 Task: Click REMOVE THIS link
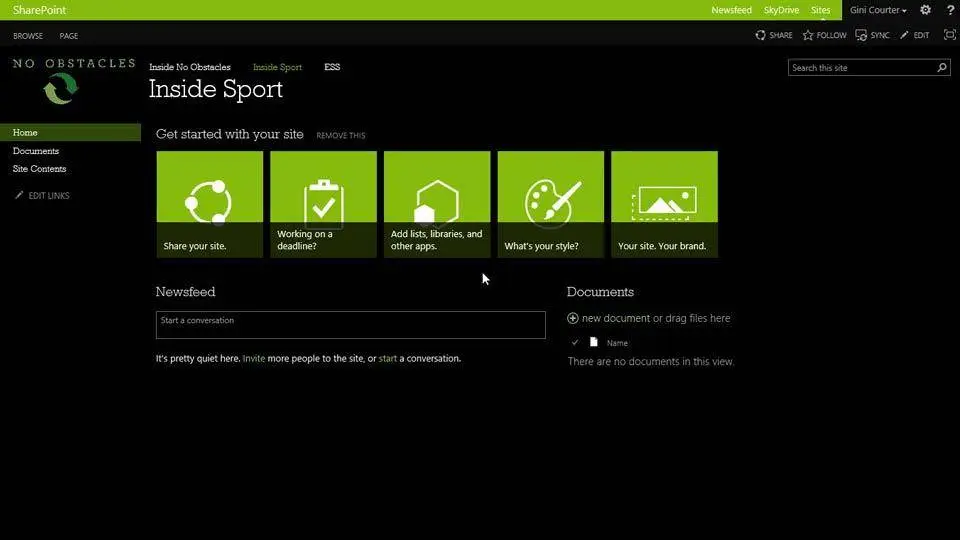click(x=341, y=135)
